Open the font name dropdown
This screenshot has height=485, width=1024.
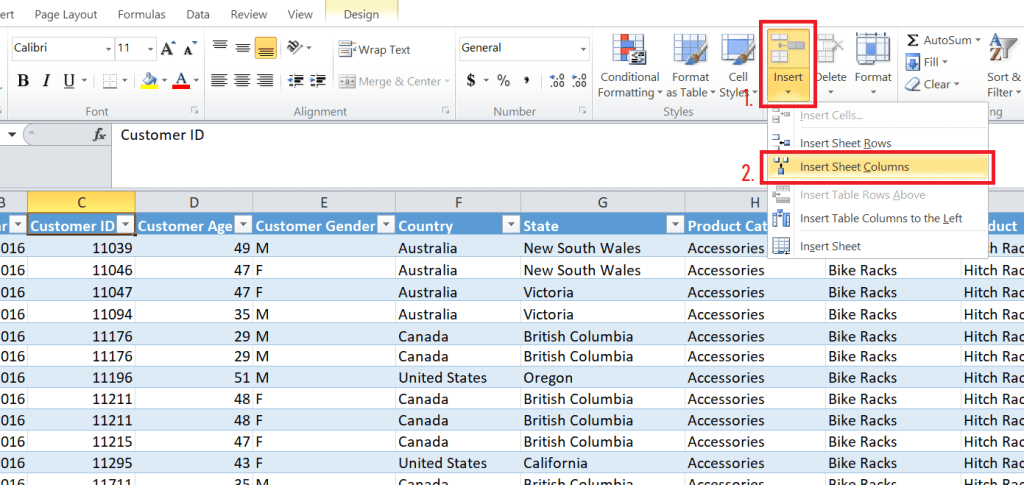(x=107, y=48)
